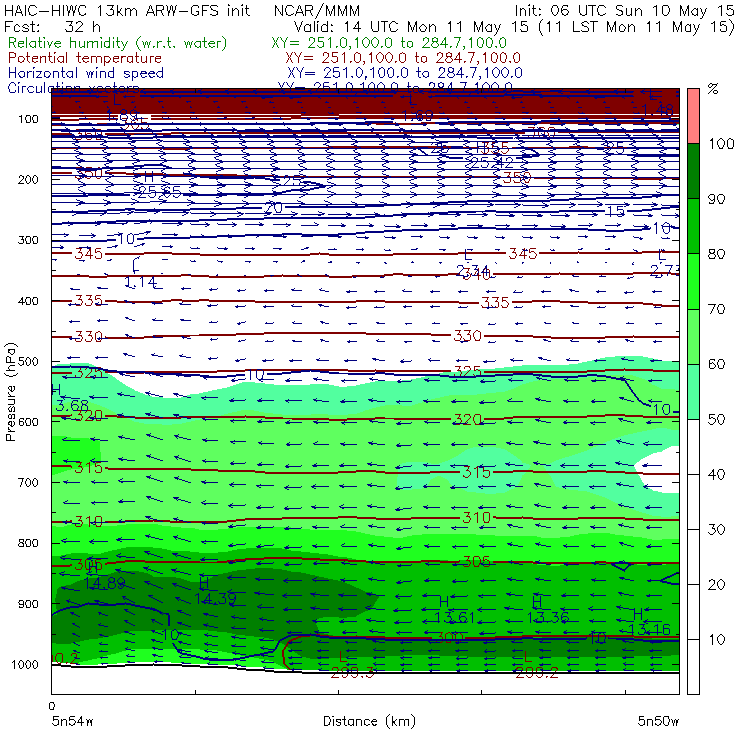Click the wind maximum label '25.65'

159,192
